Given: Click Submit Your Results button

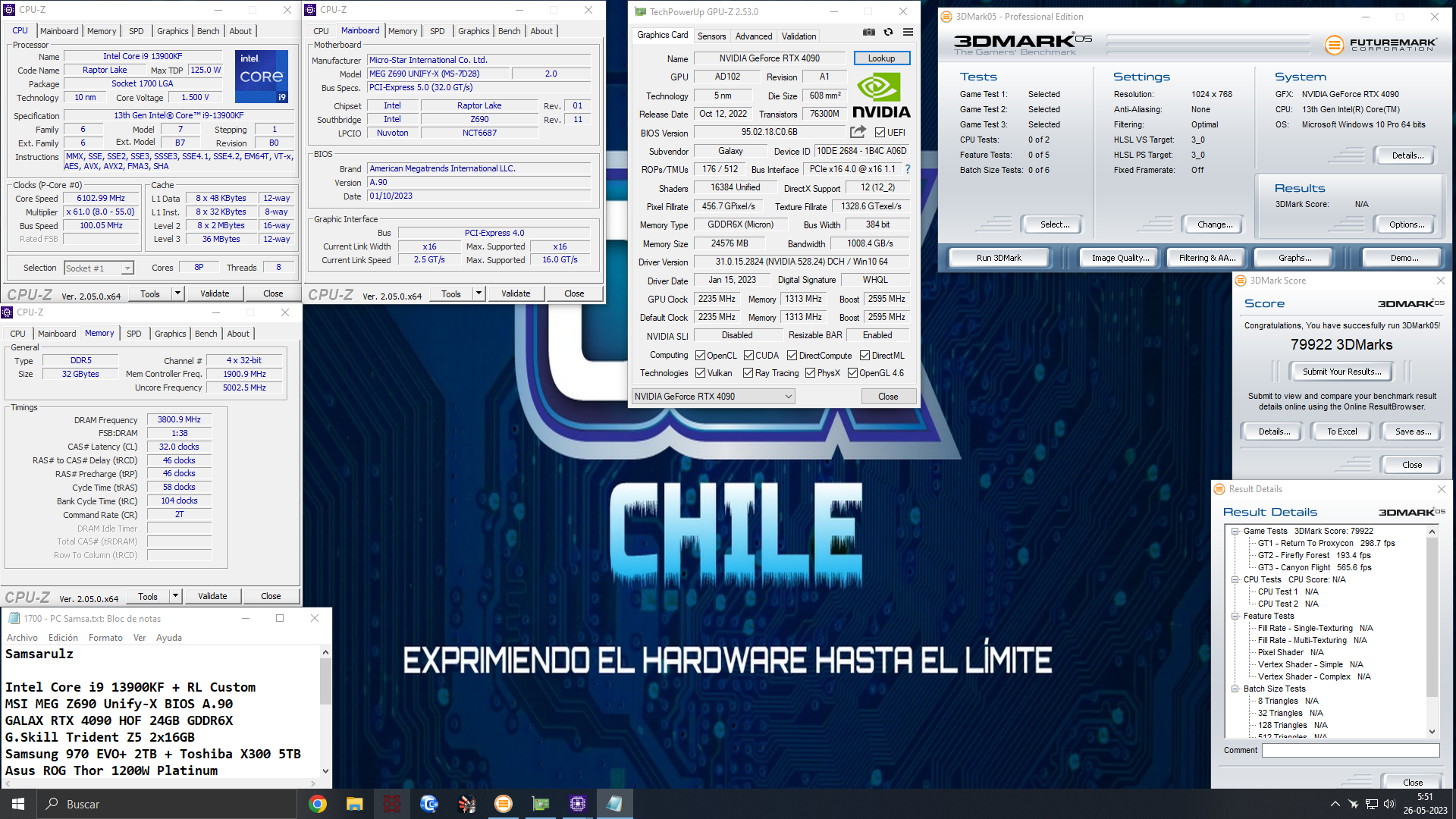Looking at the screenshot, I should [x=1341, y=372].
